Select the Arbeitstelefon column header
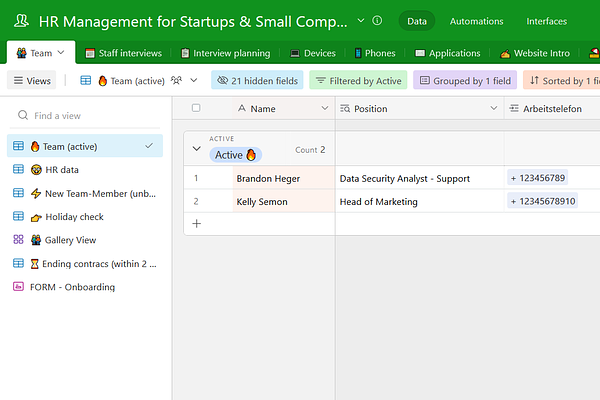 tap(552, 109)
